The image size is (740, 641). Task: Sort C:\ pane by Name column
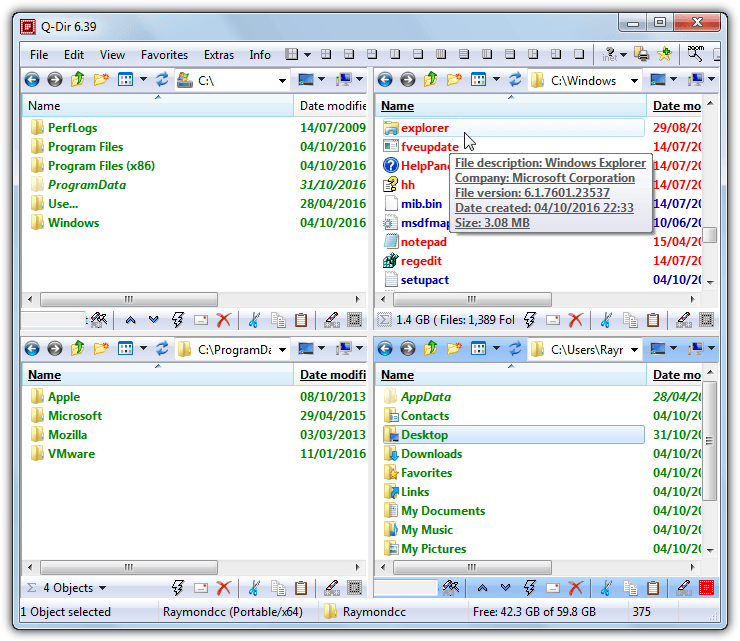point(158,106)
